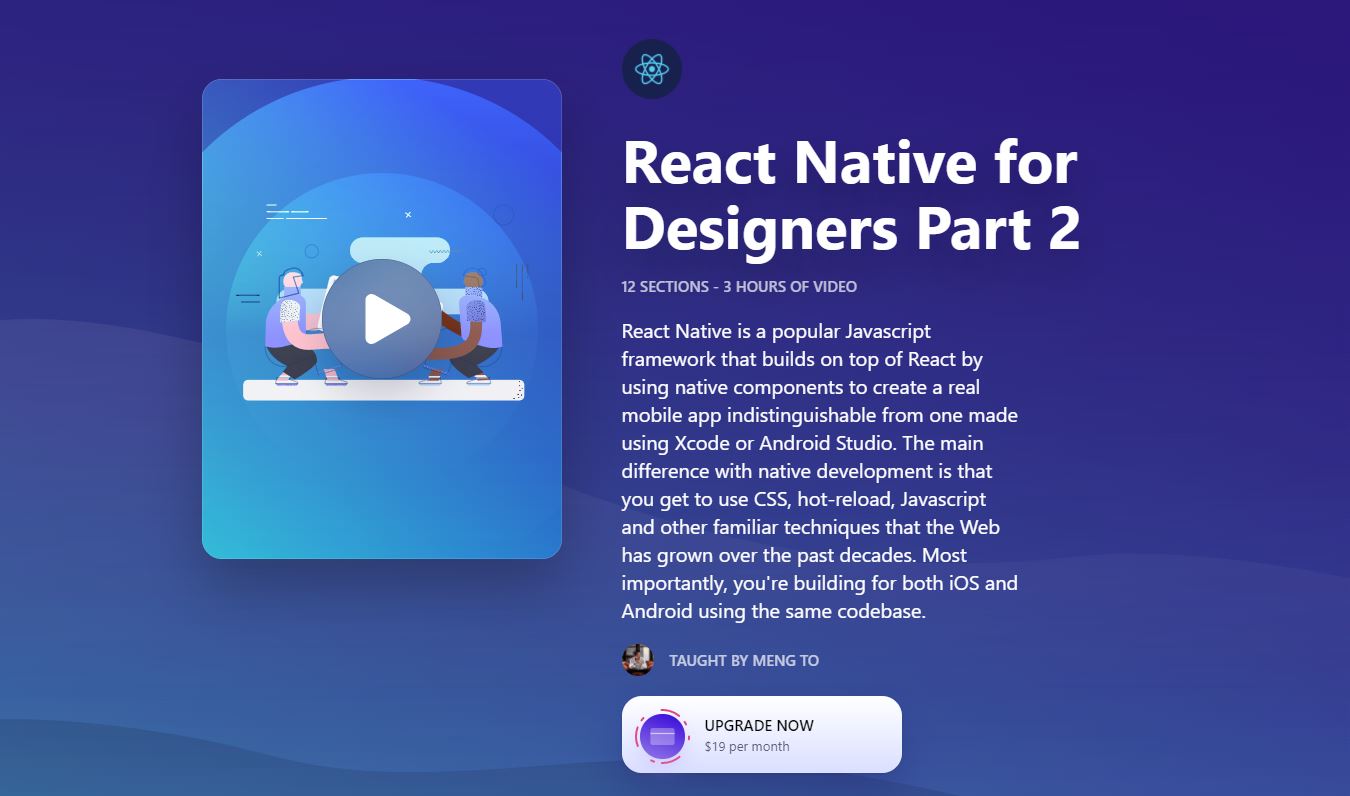Play the course preview video
The width and height of the screenshot is (1350, 796).
click(x=381, y=319)
